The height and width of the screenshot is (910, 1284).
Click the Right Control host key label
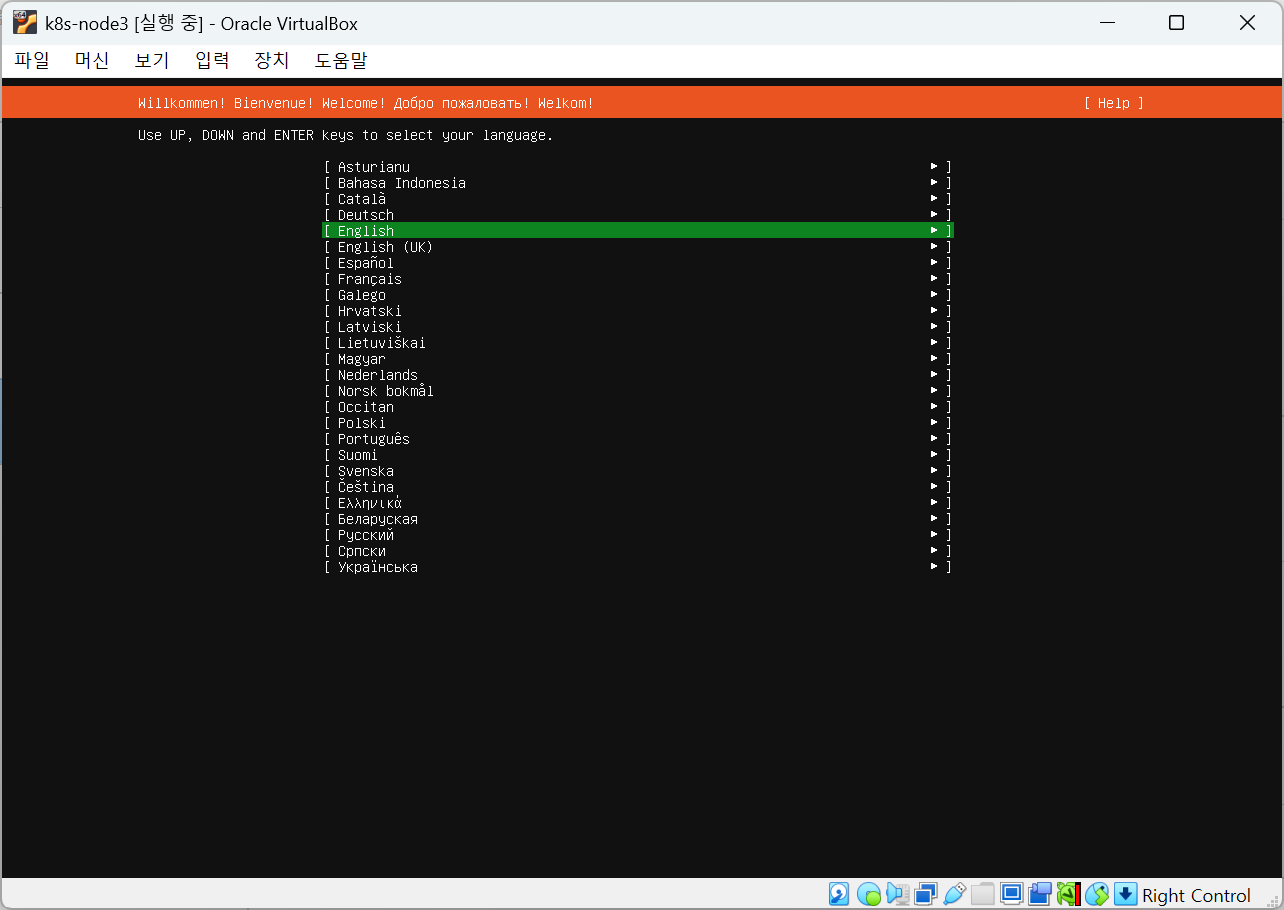tap(1196, 895)
